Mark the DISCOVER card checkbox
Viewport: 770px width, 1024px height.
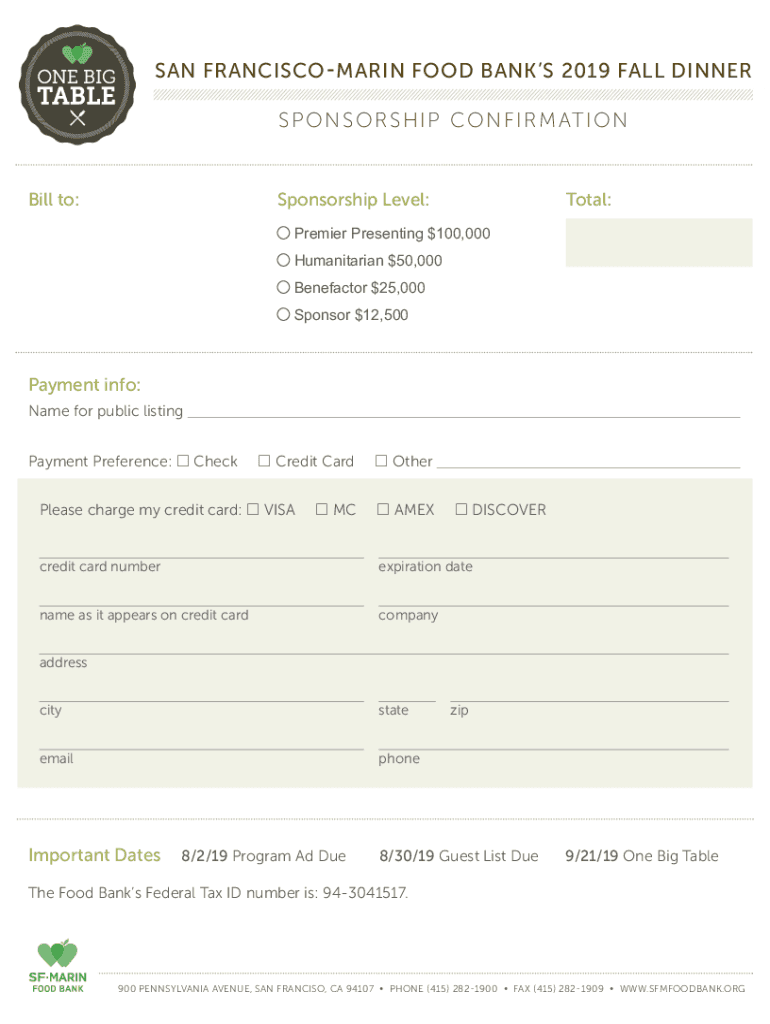461,509
